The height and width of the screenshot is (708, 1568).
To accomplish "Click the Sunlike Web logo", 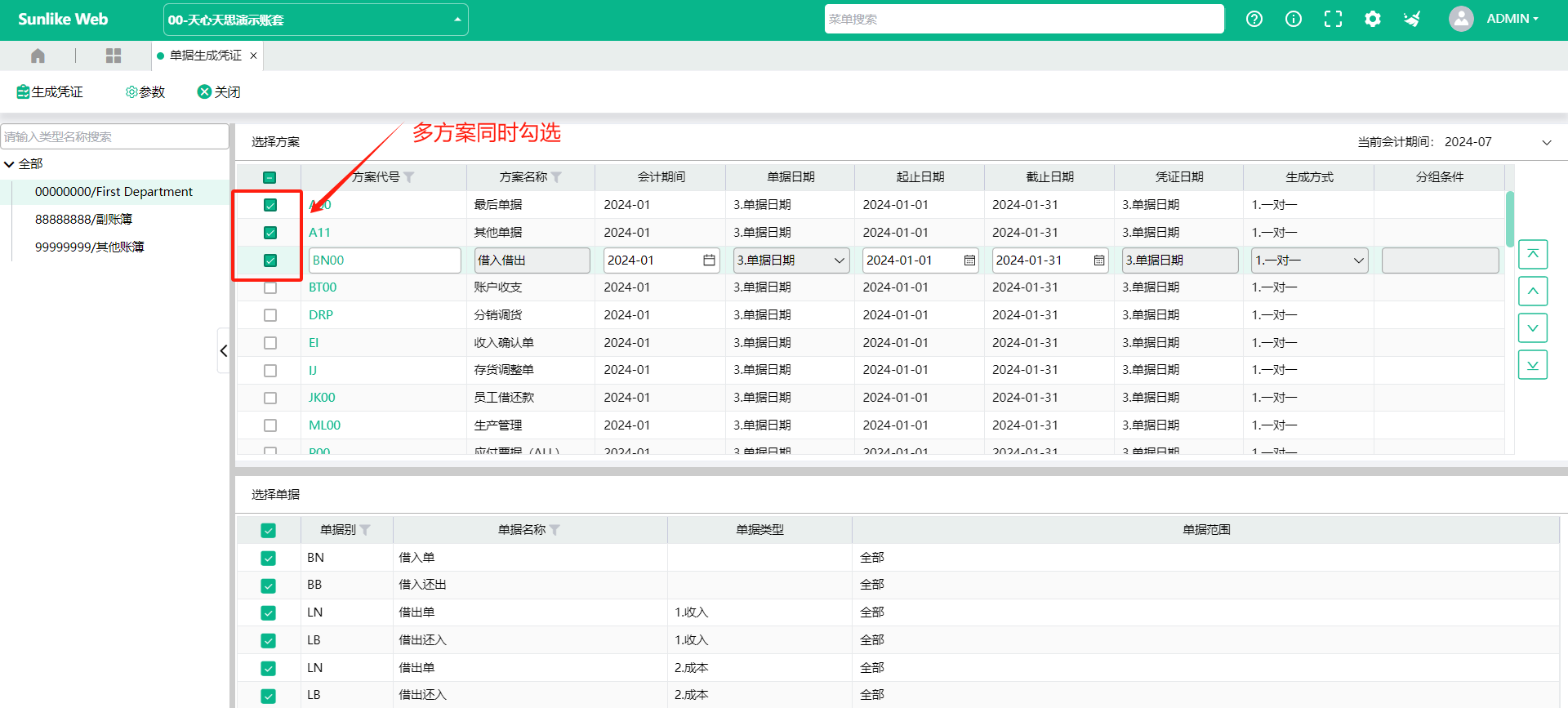I will [63, 19].
